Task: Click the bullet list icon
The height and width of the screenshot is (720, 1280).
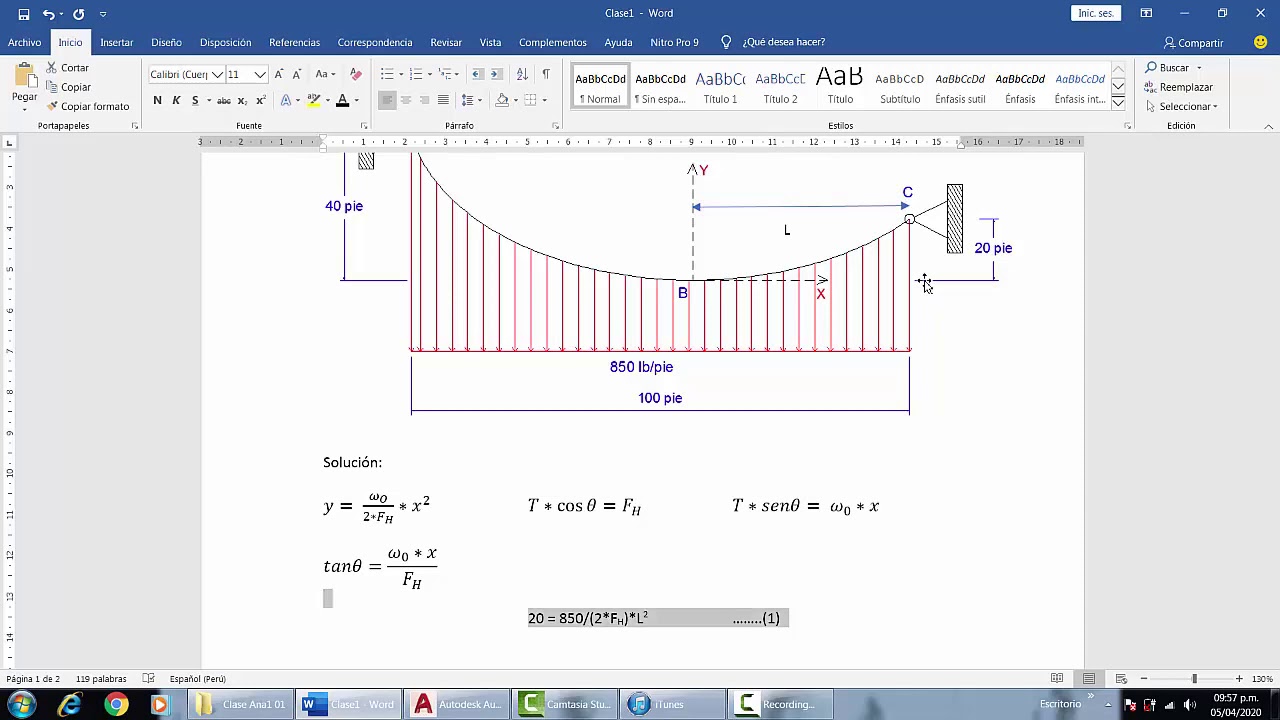Action: [387, 75]
